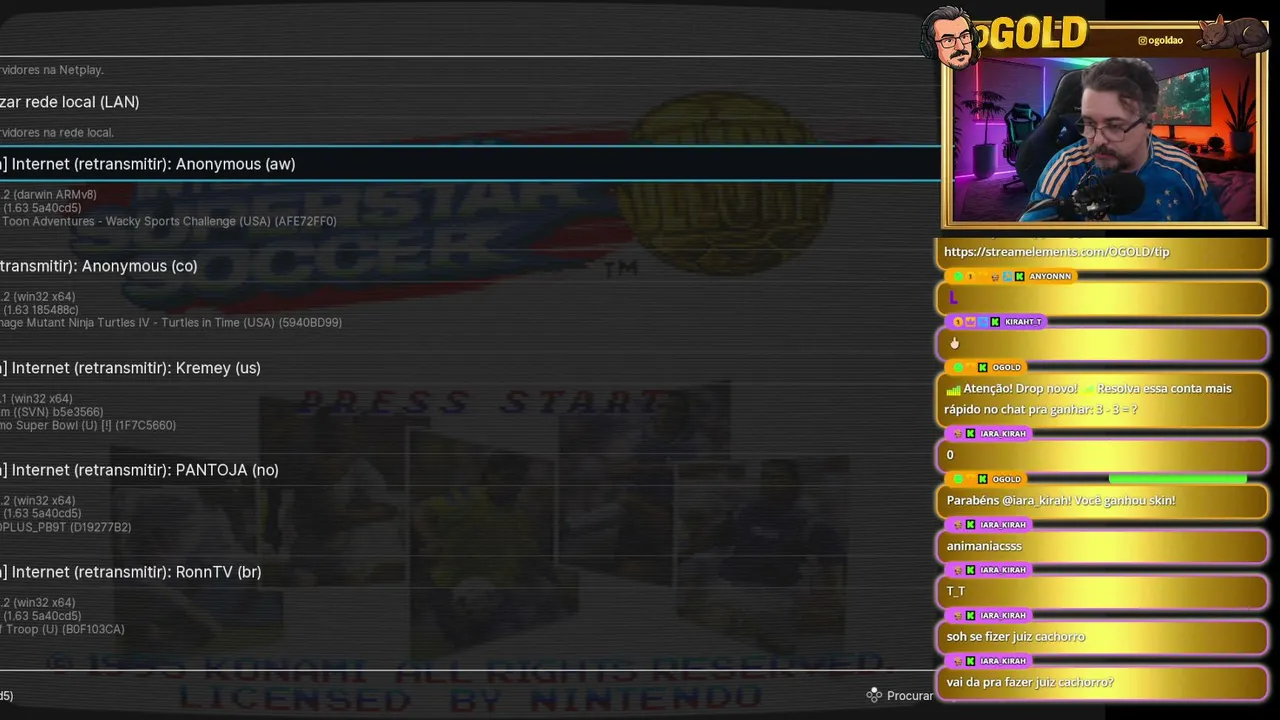Click the sleeping cat icon above the webcam
This screenshot has height=720, width=1280.
point(1234,34)
